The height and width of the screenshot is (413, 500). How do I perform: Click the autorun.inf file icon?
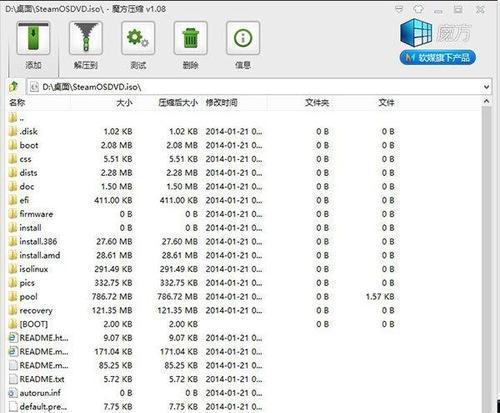pos(13,393)
